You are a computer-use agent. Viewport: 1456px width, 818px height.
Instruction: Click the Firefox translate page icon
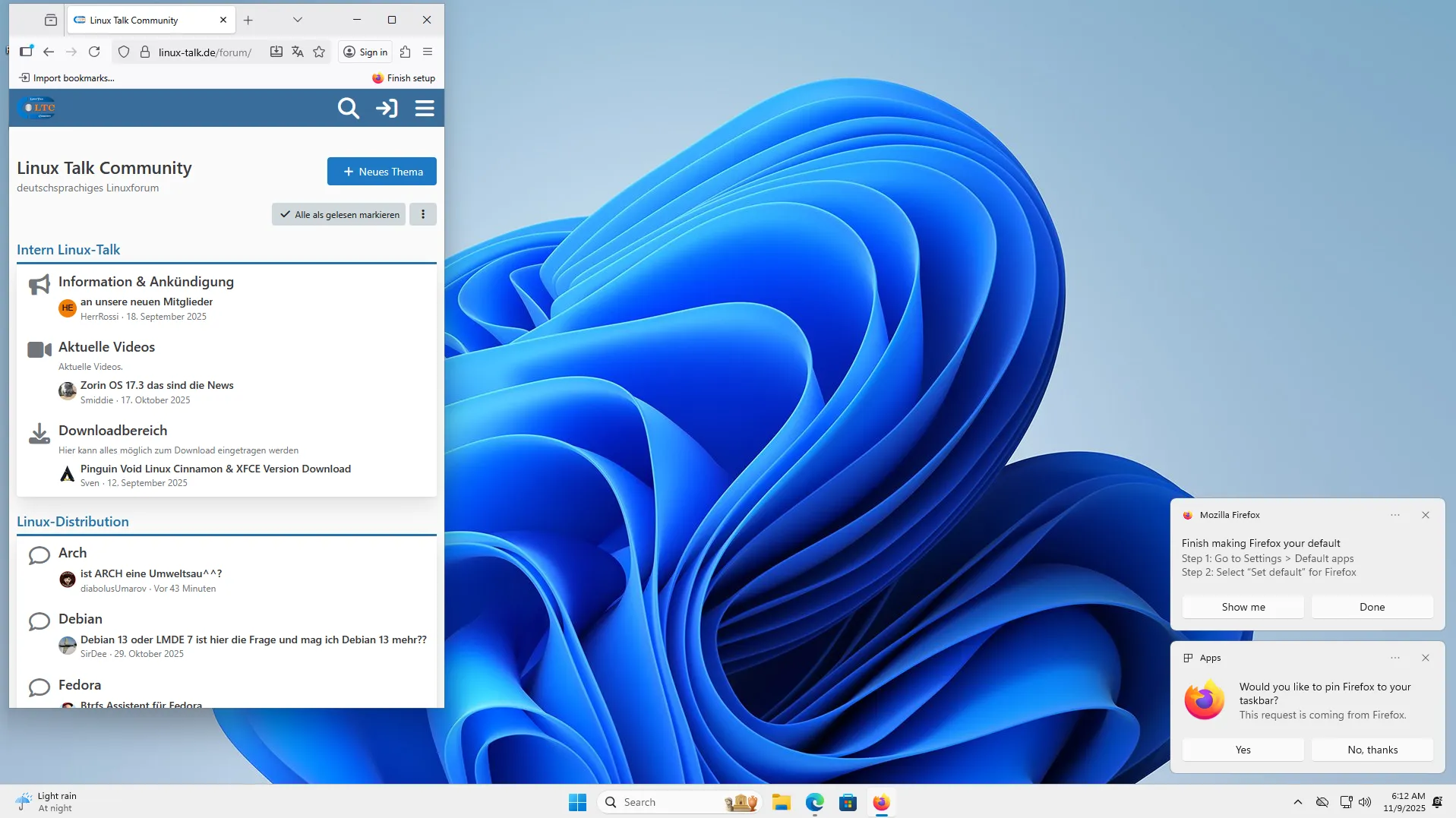298,52
